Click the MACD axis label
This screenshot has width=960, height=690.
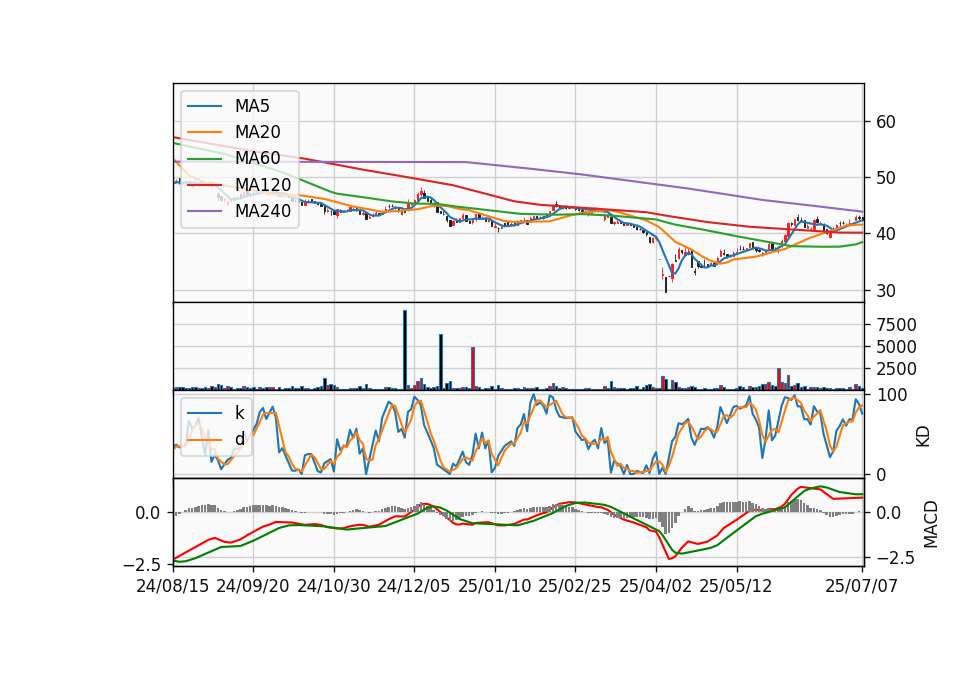[931, 524]
